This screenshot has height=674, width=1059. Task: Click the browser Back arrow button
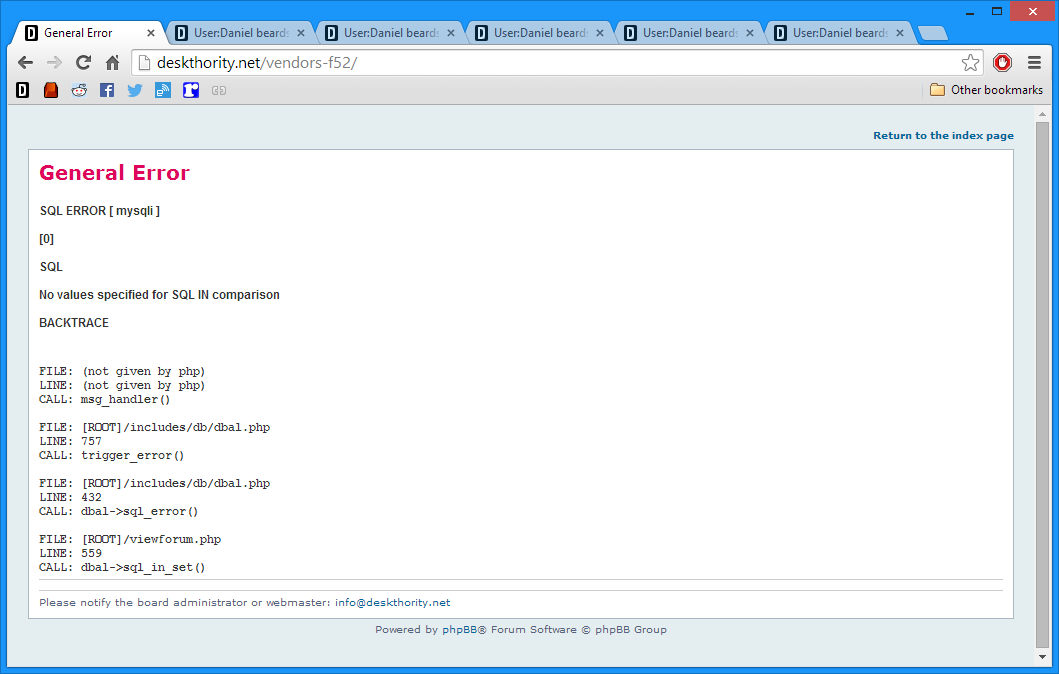pos(26,63)
